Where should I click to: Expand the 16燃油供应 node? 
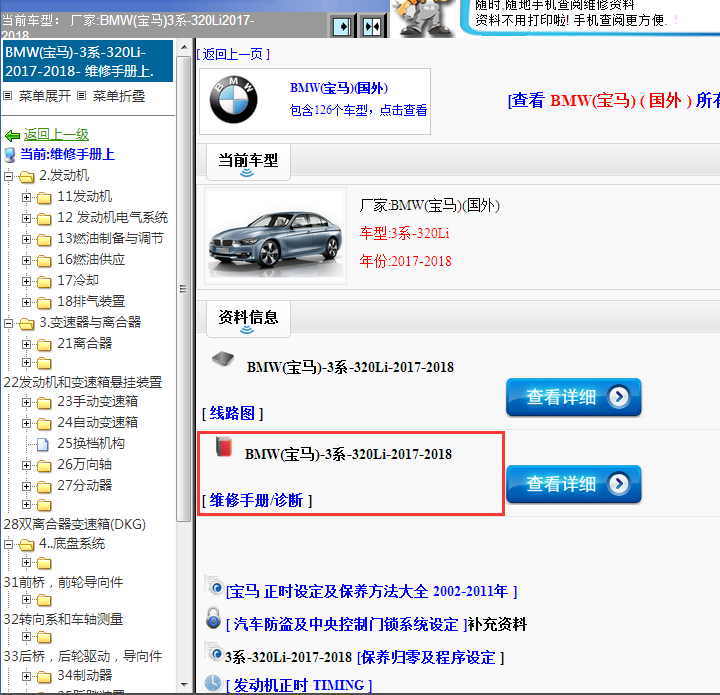[x=26, y=261]
